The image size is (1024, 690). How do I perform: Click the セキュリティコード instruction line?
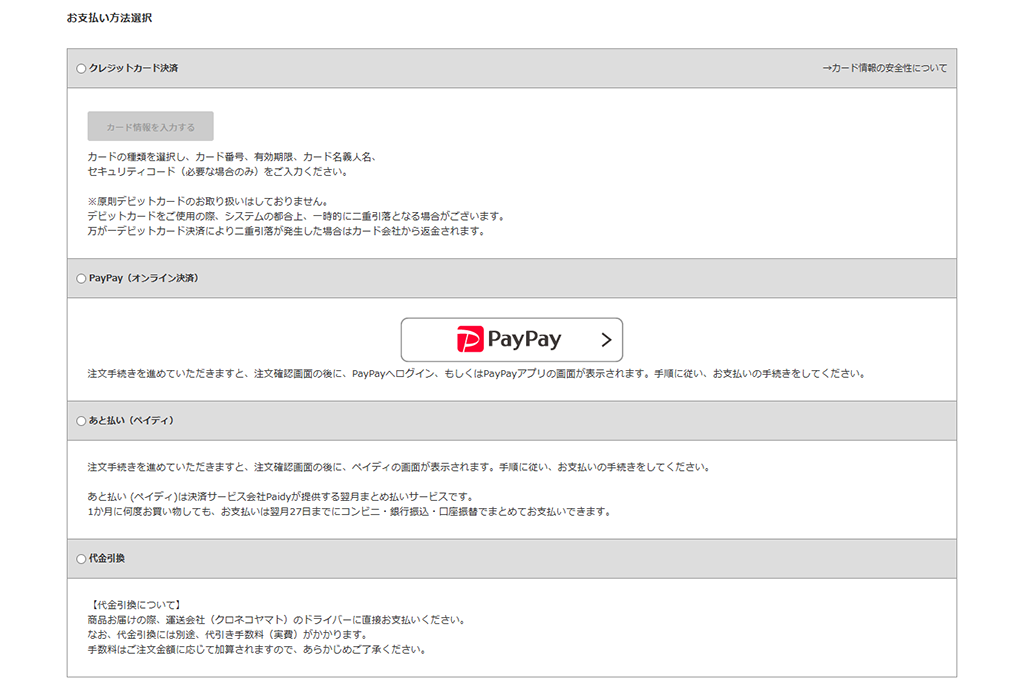[x=217, y=171]
